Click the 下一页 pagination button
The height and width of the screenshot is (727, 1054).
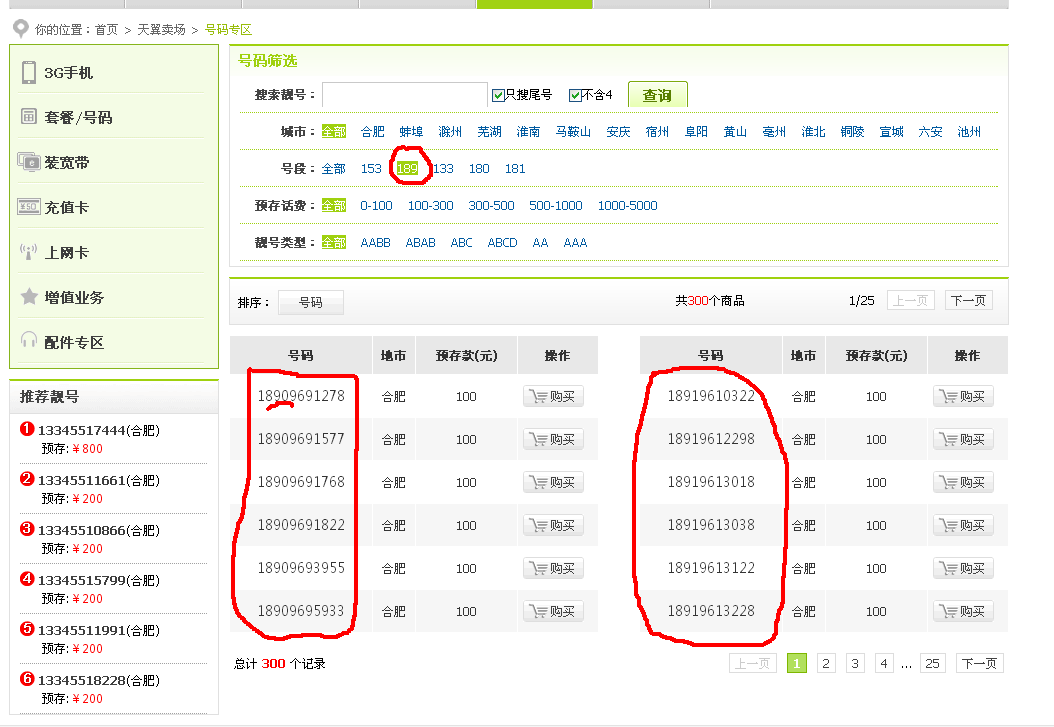coord(967,299)
